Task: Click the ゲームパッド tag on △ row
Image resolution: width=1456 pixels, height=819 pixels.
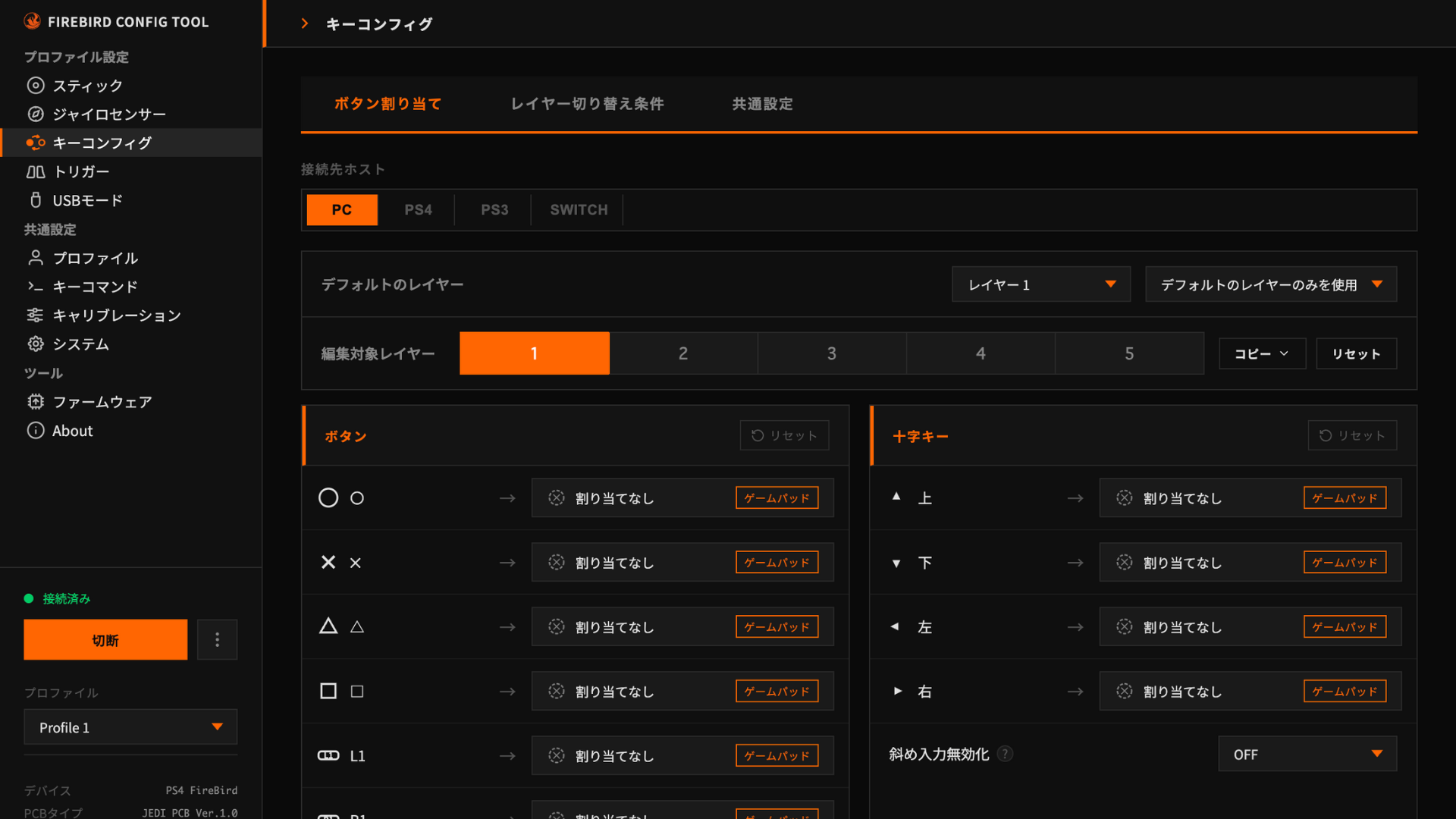Action: (777, 626)
